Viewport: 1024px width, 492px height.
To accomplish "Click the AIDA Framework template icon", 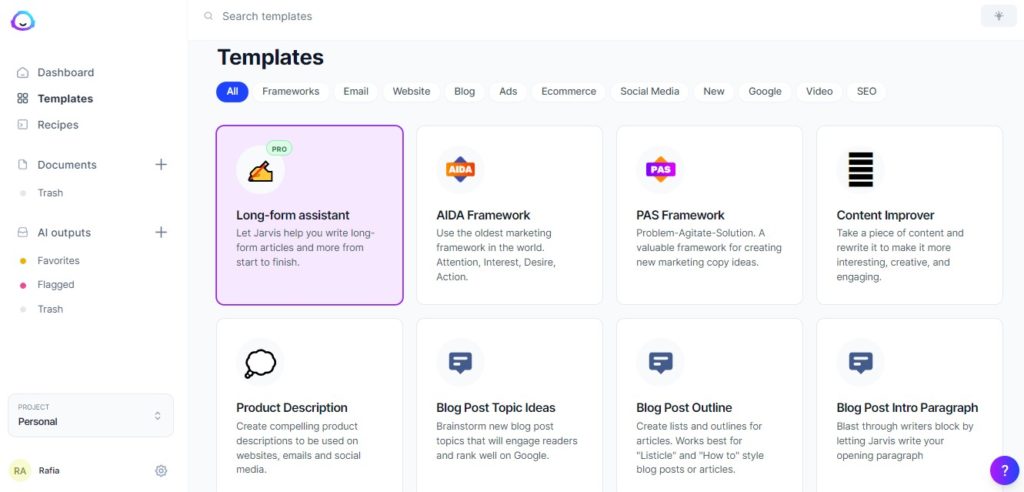I will coord(460,170).
